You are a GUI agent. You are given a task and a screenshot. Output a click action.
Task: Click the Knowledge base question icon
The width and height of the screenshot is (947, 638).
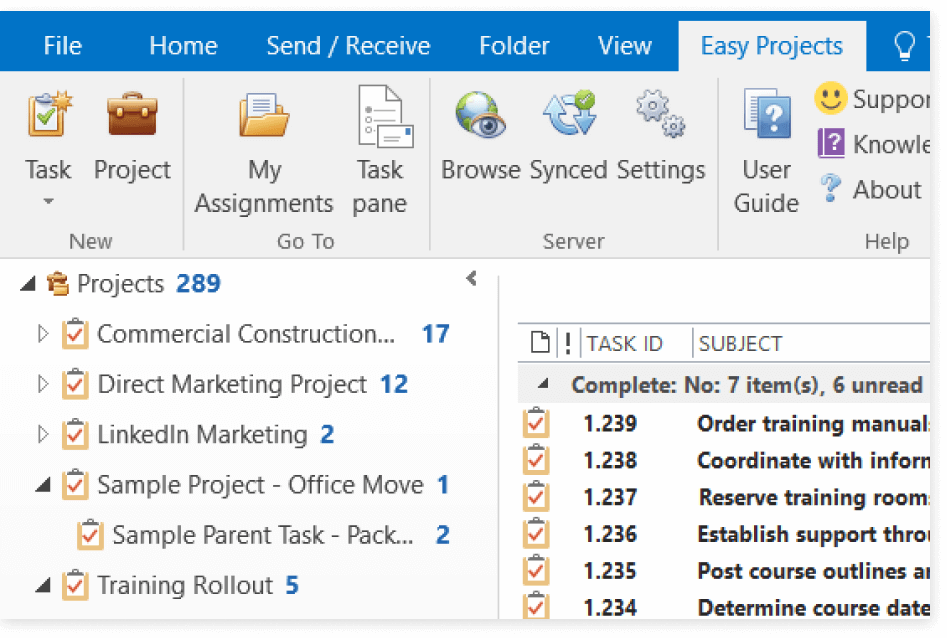pyautogui.click(x=831, y=143)
